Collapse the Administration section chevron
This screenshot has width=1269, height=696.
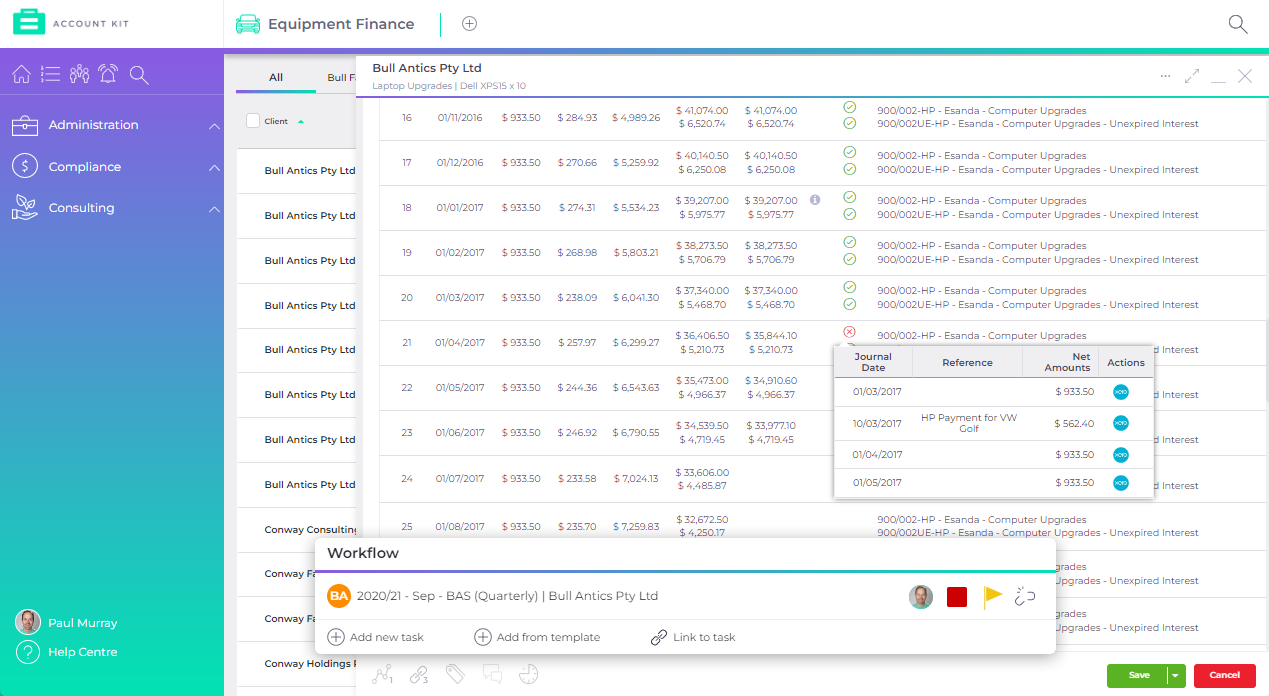point(214,126)
